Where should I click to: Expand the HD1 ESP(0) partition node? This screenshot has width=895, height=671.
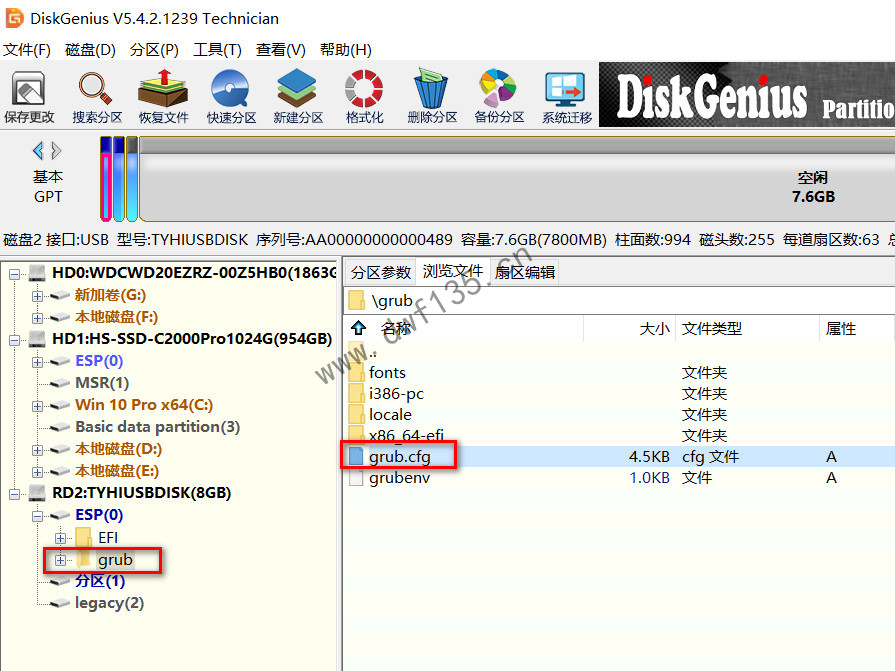(x=37, y=362)
